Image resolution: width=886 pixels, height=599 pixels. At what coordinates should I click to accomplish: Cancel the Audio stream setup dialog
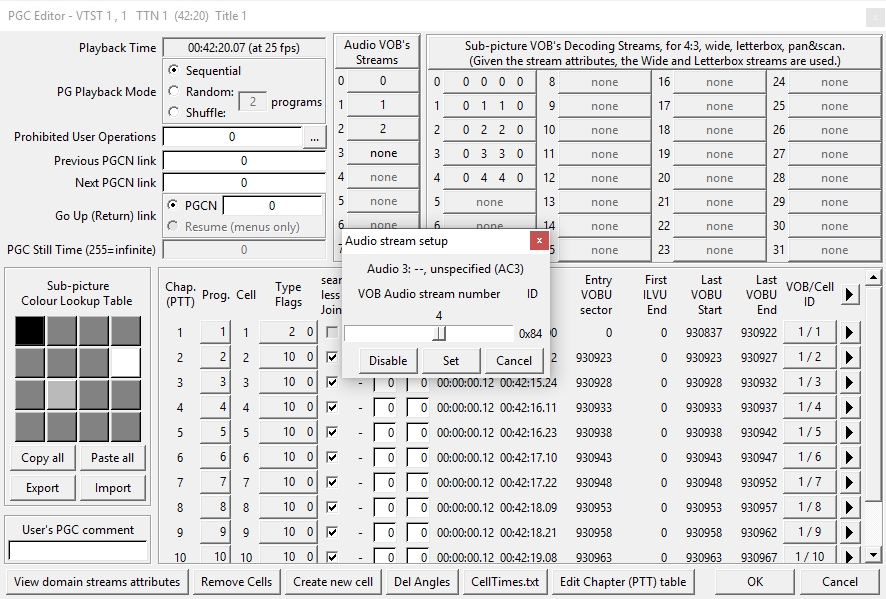pos(514,361)
